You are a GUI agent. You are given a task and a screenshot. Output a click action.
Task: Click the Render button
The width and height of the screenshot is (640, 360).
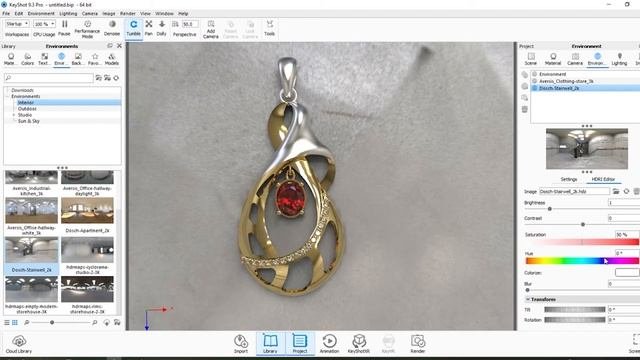418,344
